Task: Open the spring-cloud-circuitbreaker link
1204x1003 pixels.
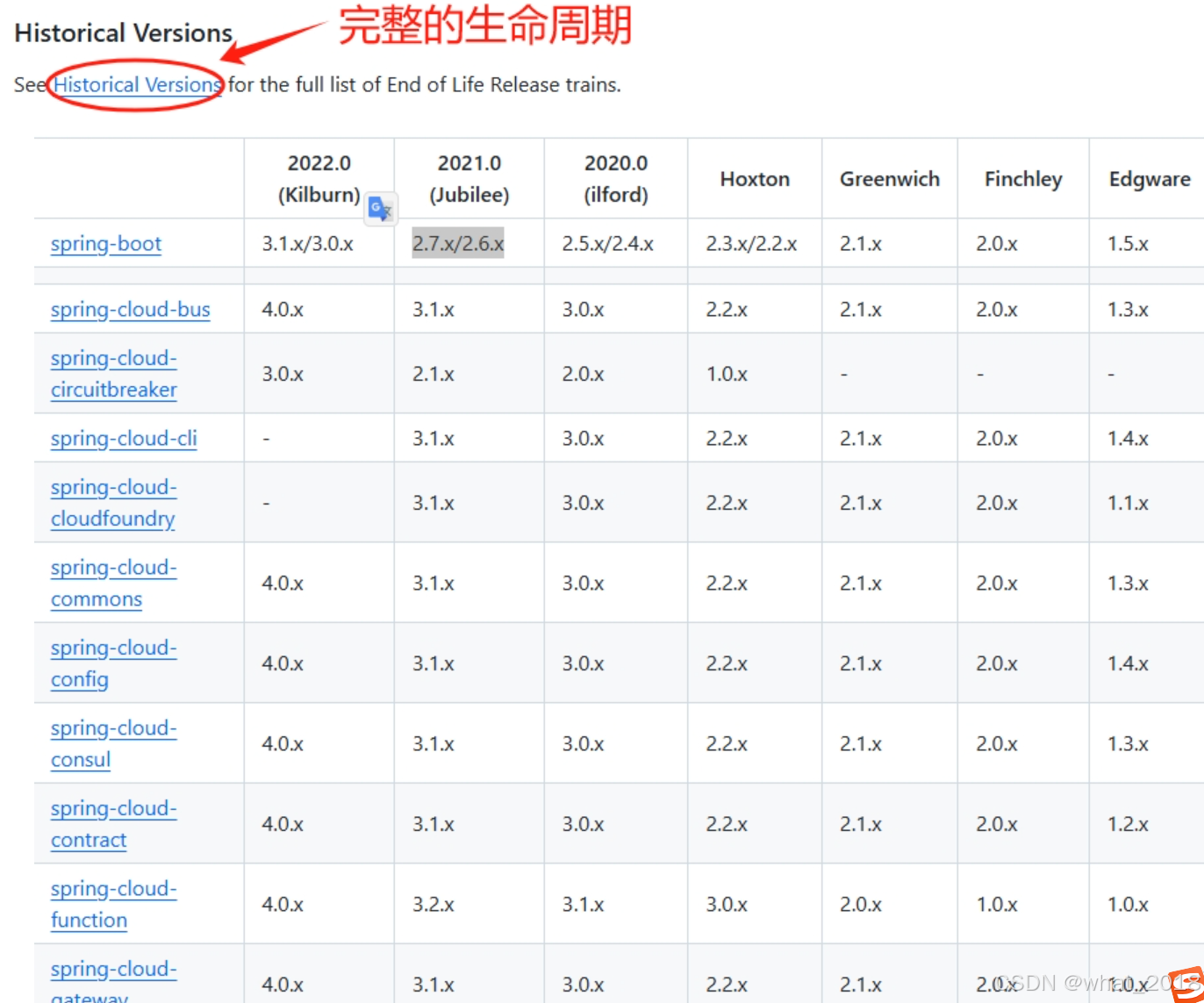Action: 114,373
